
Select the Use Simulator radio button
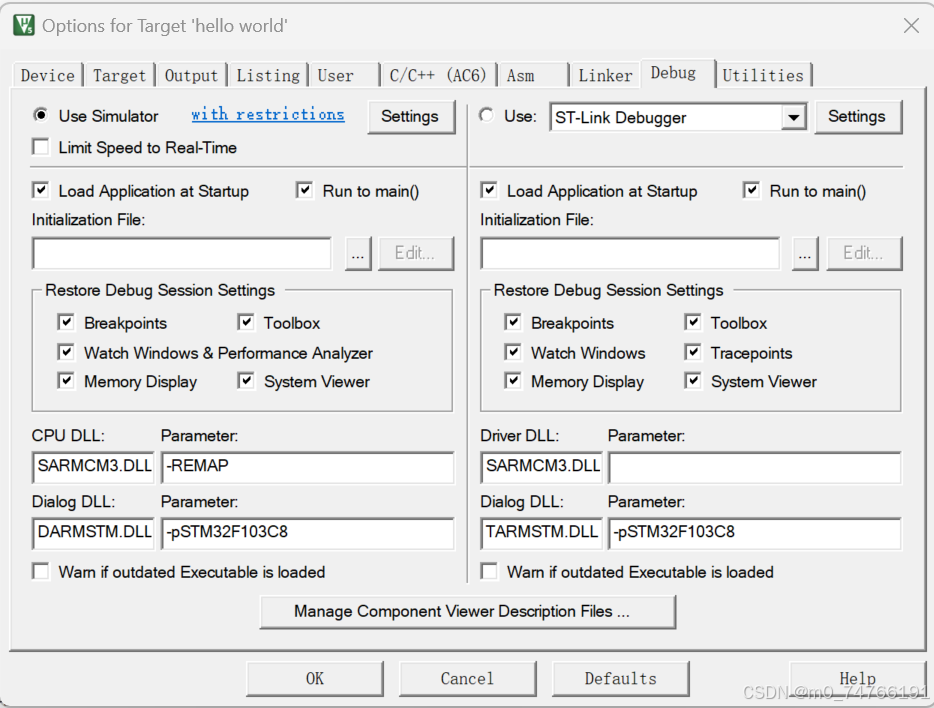(41, 115)
